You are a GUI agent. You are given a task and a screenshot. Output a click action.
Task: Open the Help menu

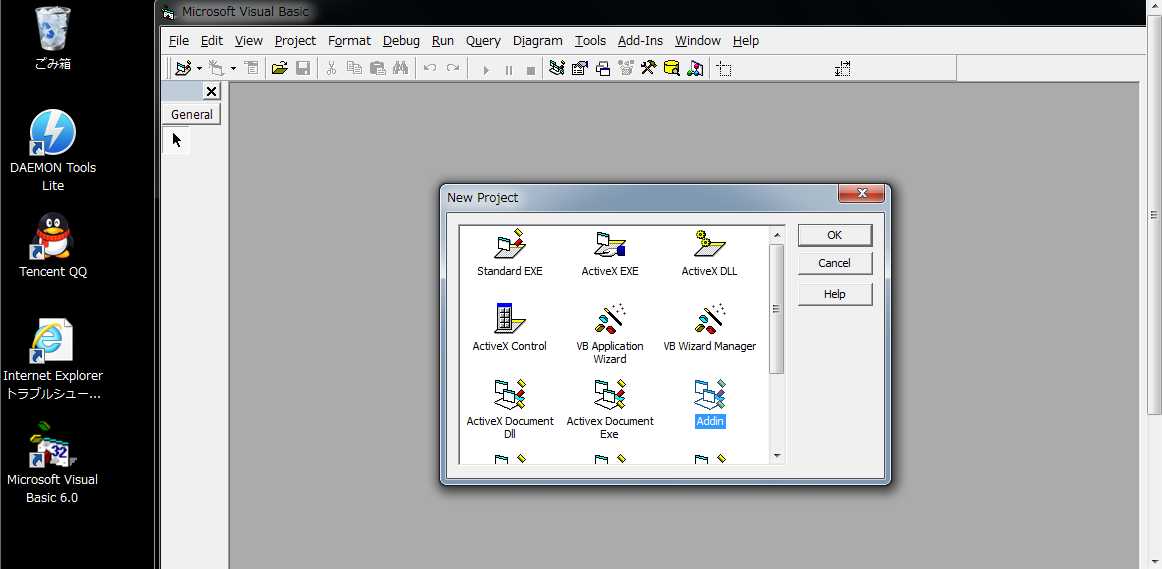click(x=746, y=41)
